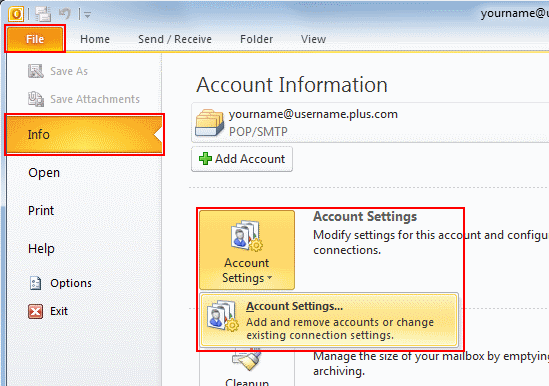Click the Cleanup Tools broom icon
549x386 pixels.
click(x=246, y=360)
